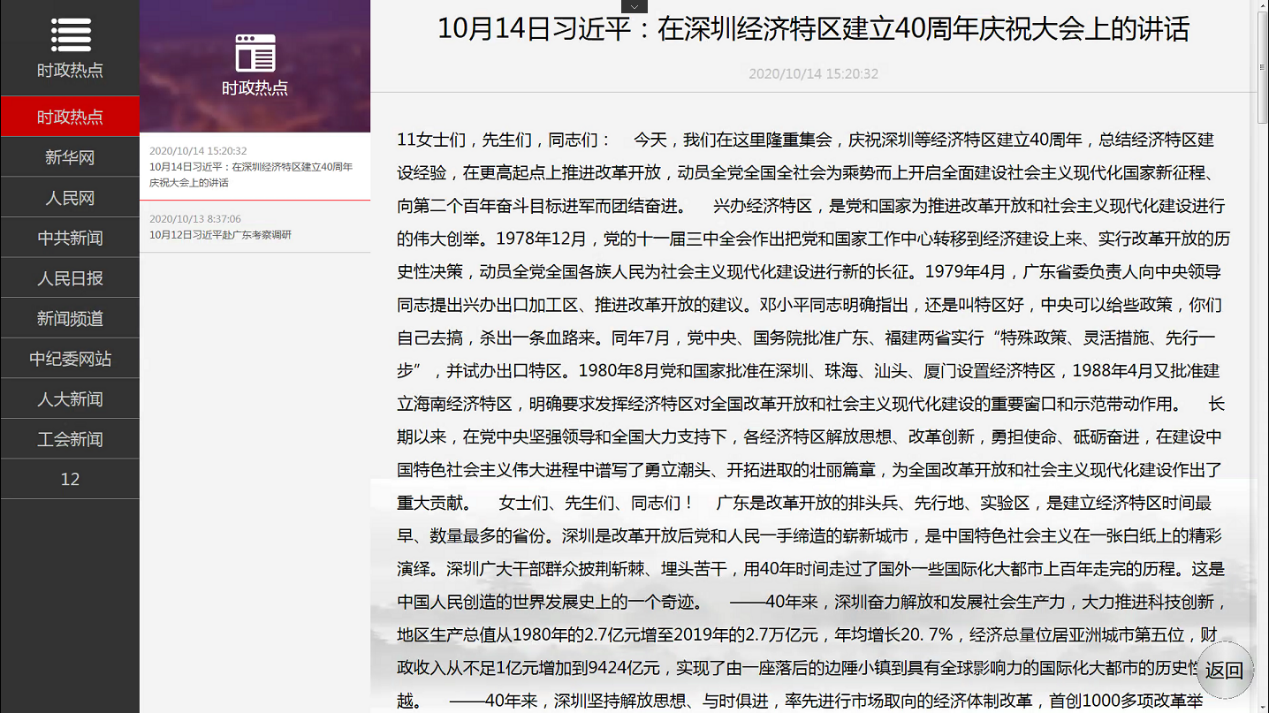Screen dimensions: 1269x713
Task: Open the 人民日报 channel
Action: (69, 277)
